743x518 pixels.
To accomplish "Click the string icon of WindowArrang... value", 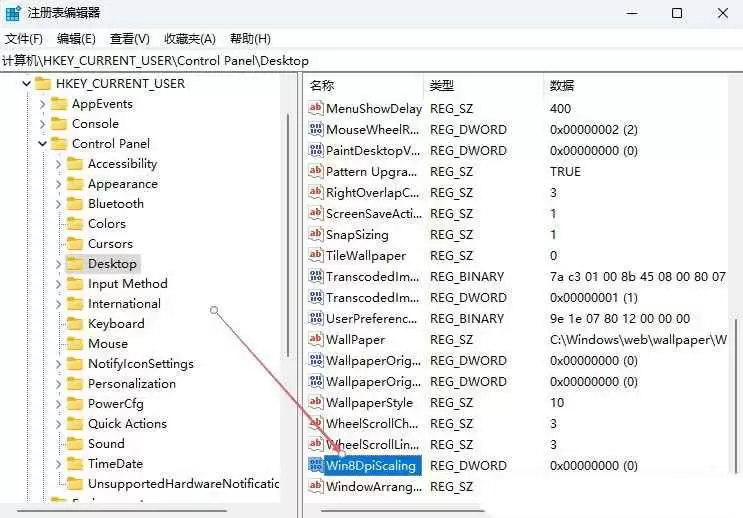I will pyautogui.click(x=316, y=486).
